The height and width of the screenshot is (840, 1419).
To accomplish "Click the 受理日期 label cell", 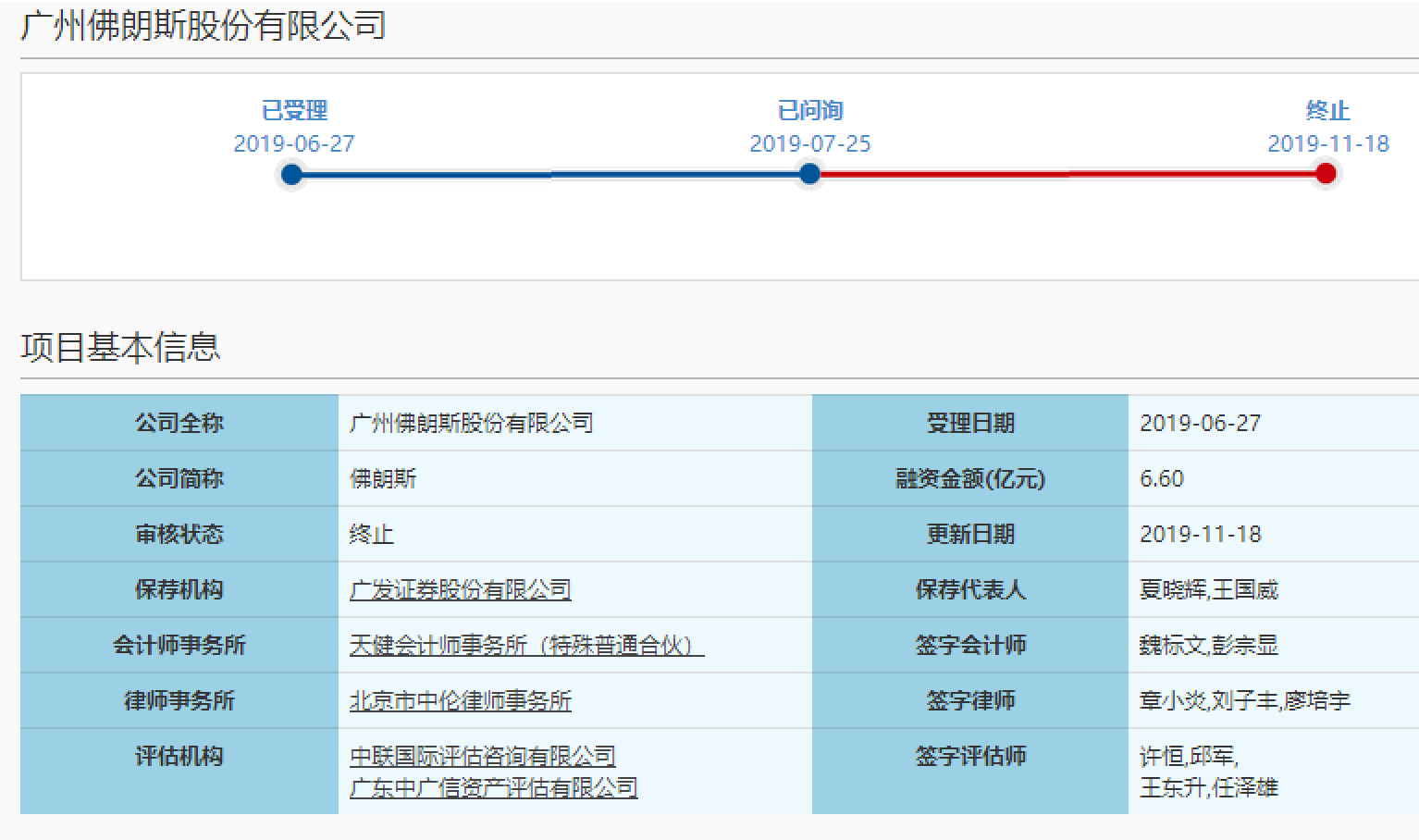I will coord(970,423).
